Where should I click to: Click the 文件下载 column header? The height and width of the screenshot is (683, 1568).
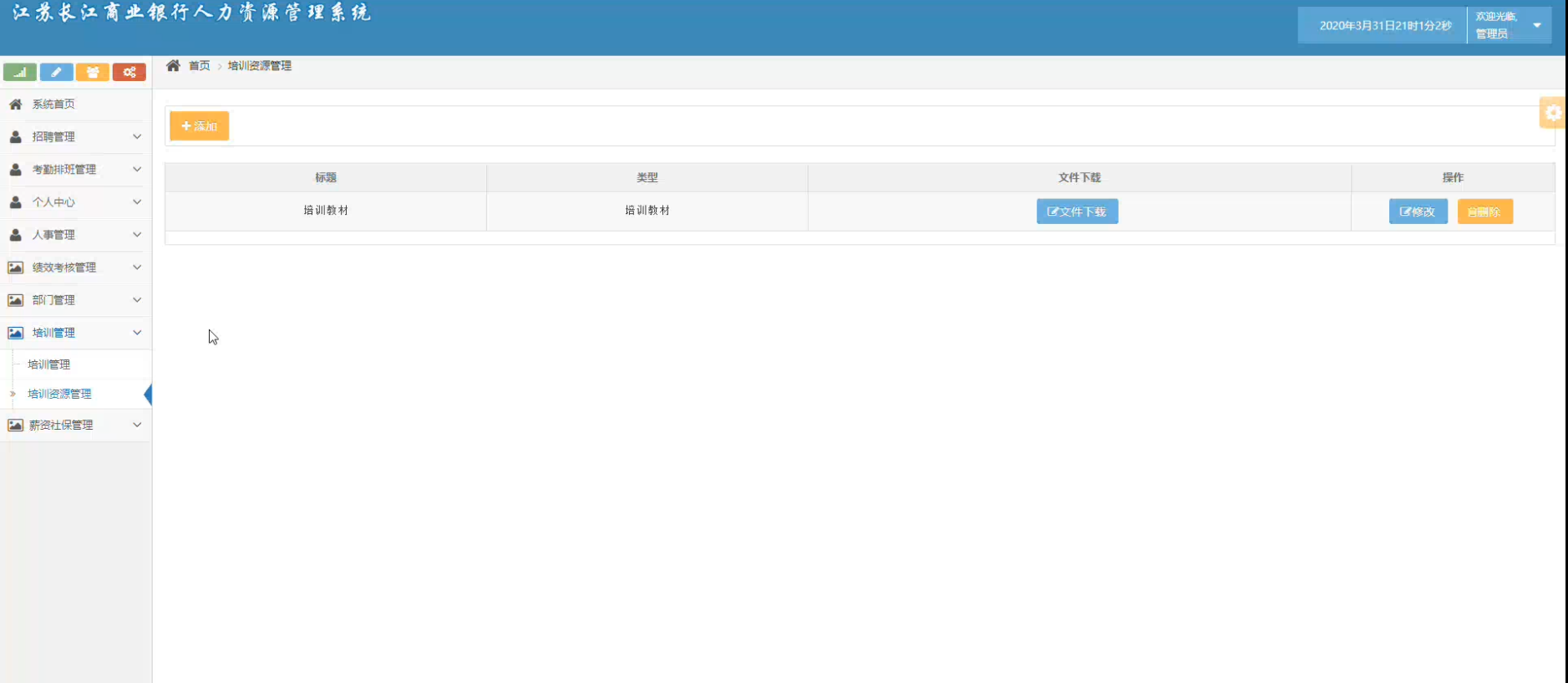coord(1079,177)
